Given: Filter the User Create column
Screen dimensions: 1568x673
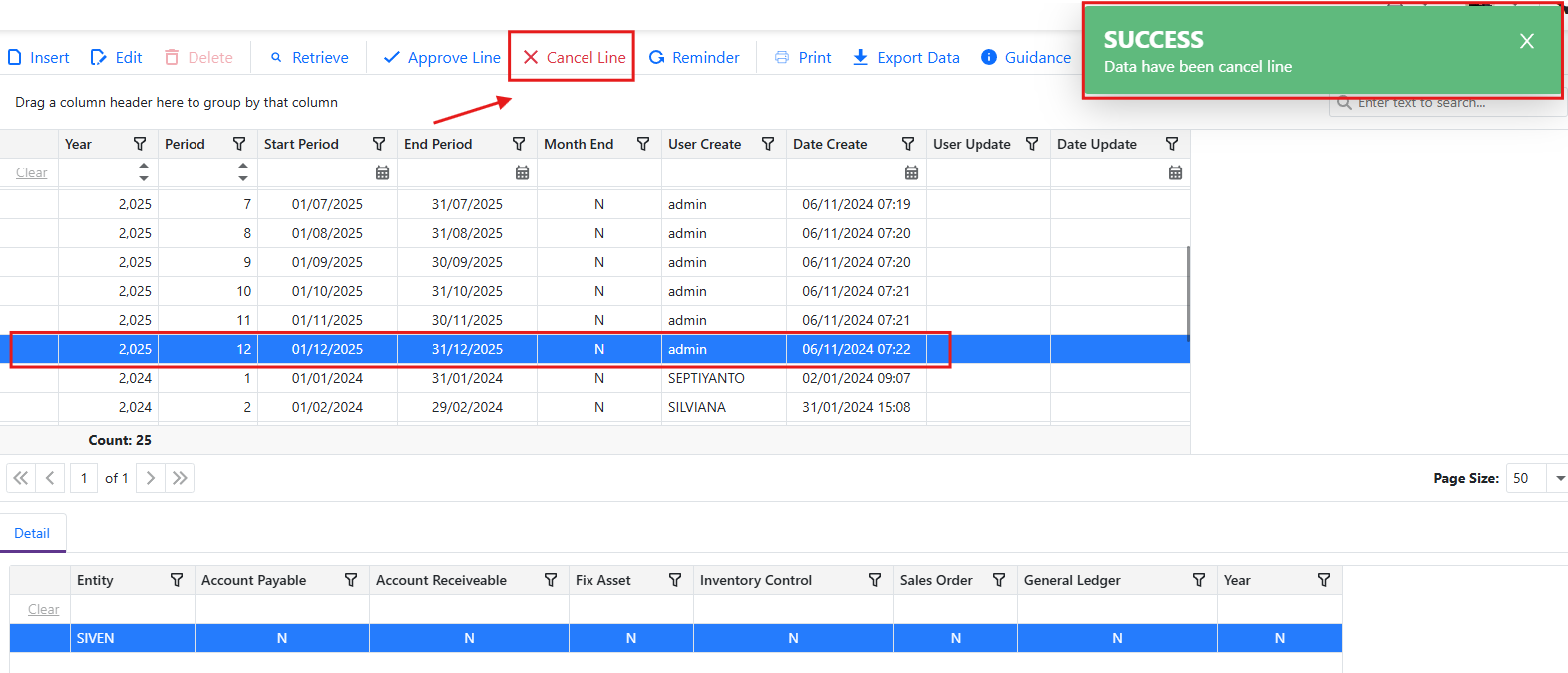Looking at the screenshot, I should [768, 144].
